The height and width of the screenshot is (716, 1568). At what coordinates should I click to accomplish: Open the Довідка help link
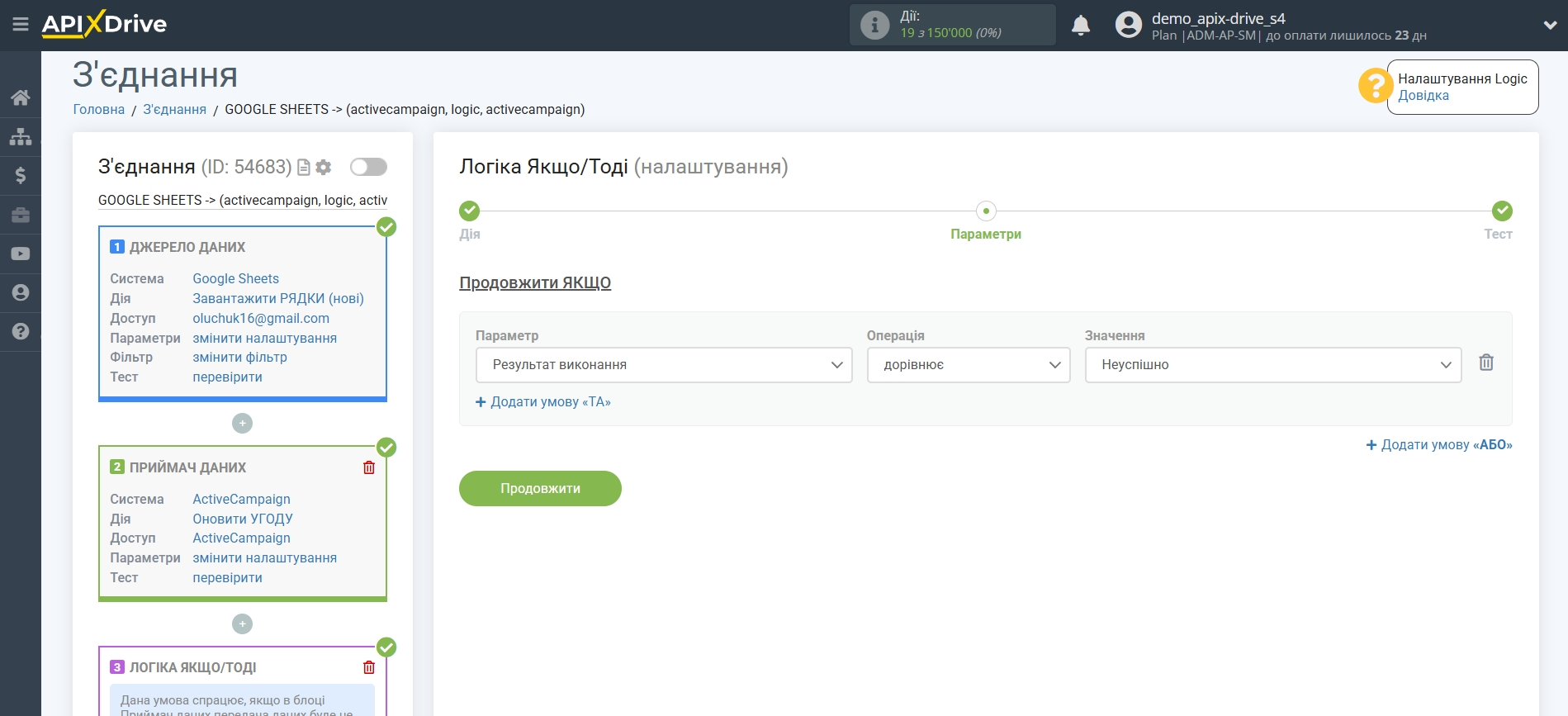click(1423, 96)
